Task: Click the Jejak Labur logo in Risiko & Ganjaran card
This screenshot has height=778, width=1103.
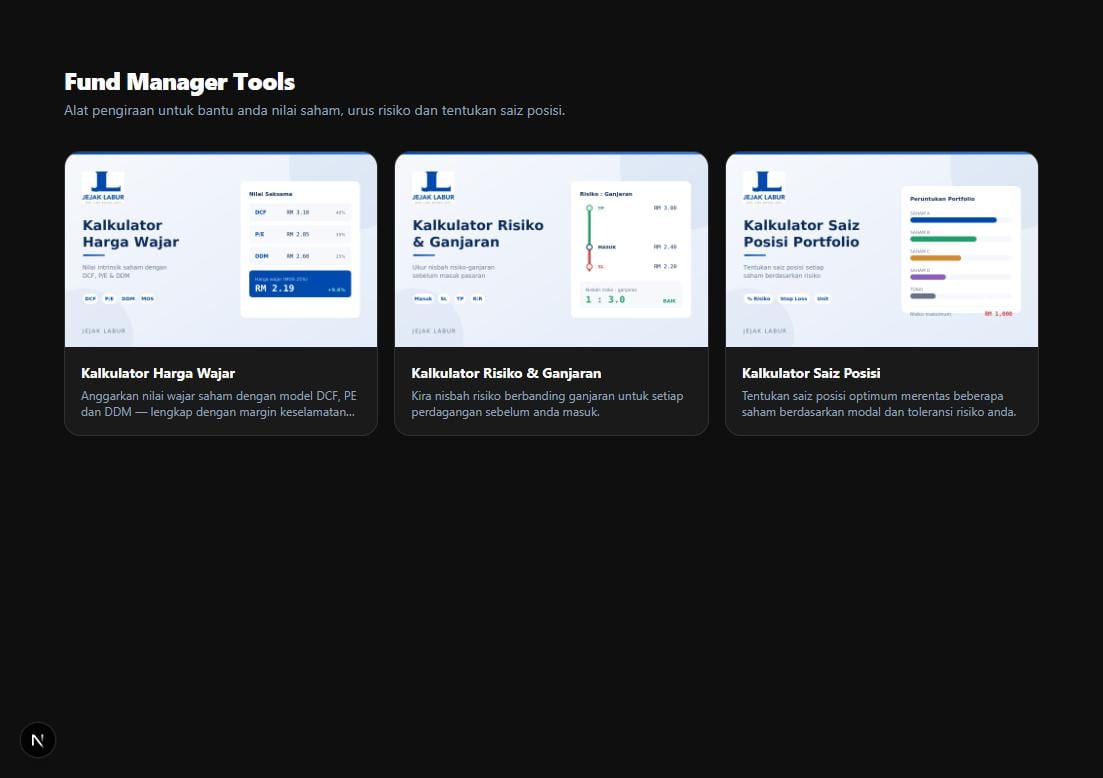Action: pos(433,186)
